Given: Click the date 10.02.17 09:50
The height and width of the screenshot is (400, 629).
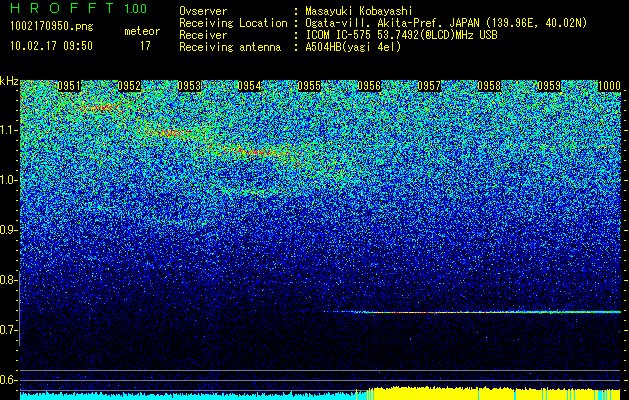Looking at the screenshot, I should coord(51,46).
